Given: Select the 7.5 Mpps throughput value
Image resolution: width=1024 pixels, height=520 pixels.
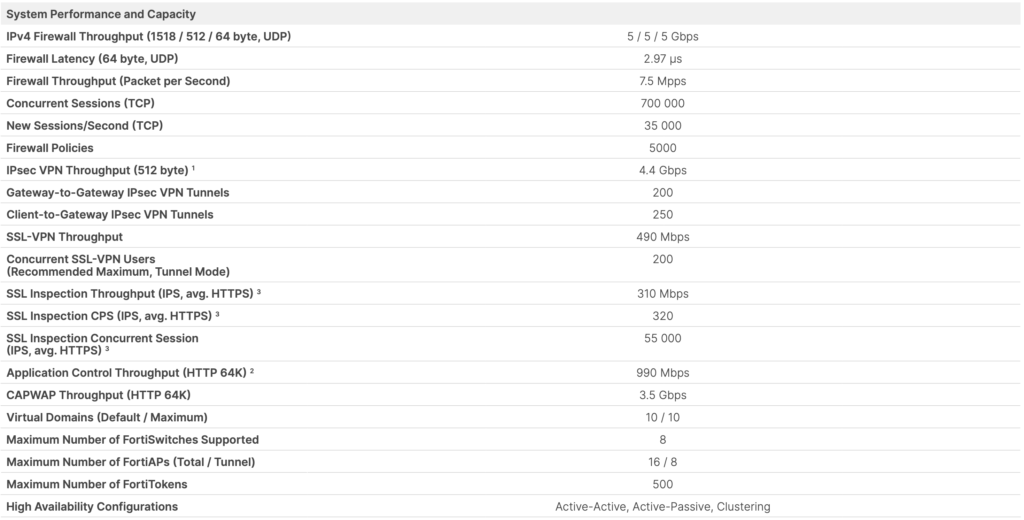Looking at the screenshot, I should pyautogui.click(x=663, y=81).
